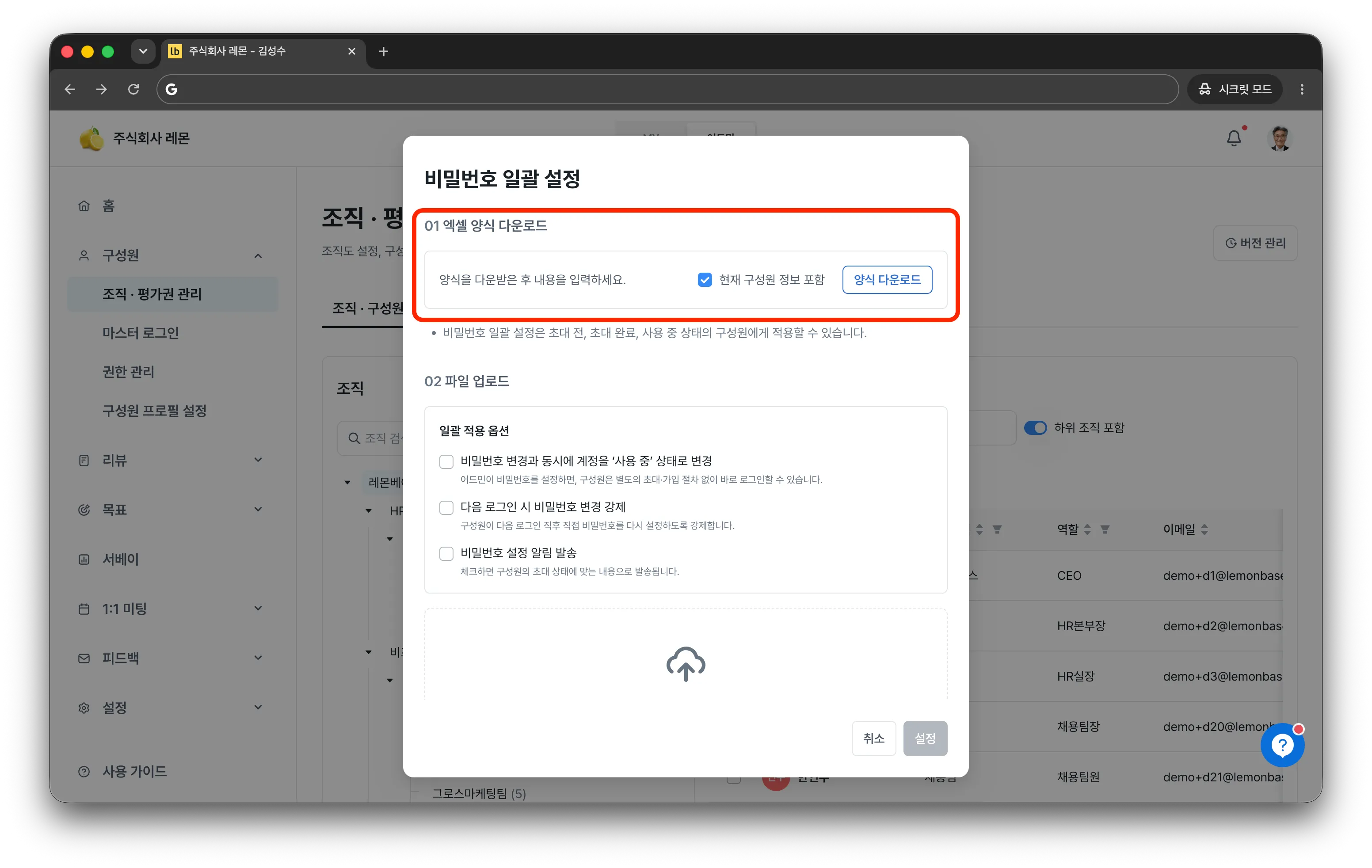1372x868 pixels.
Task: Click the cloud upload icon
Action: (x=686, y=663)
